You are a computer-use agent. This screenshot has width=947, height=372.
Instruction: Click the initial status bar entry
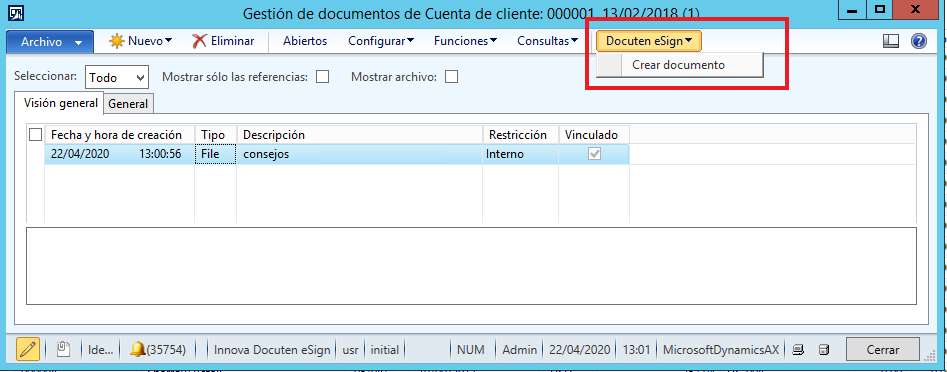tap(385, 350)
